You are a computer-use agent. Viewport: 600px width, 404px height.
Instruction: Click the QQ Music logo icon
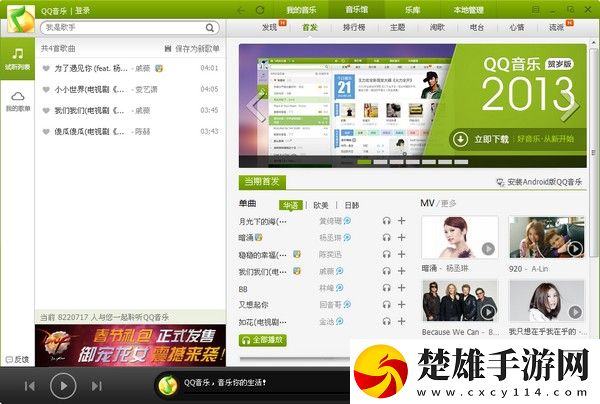(21, 18)
